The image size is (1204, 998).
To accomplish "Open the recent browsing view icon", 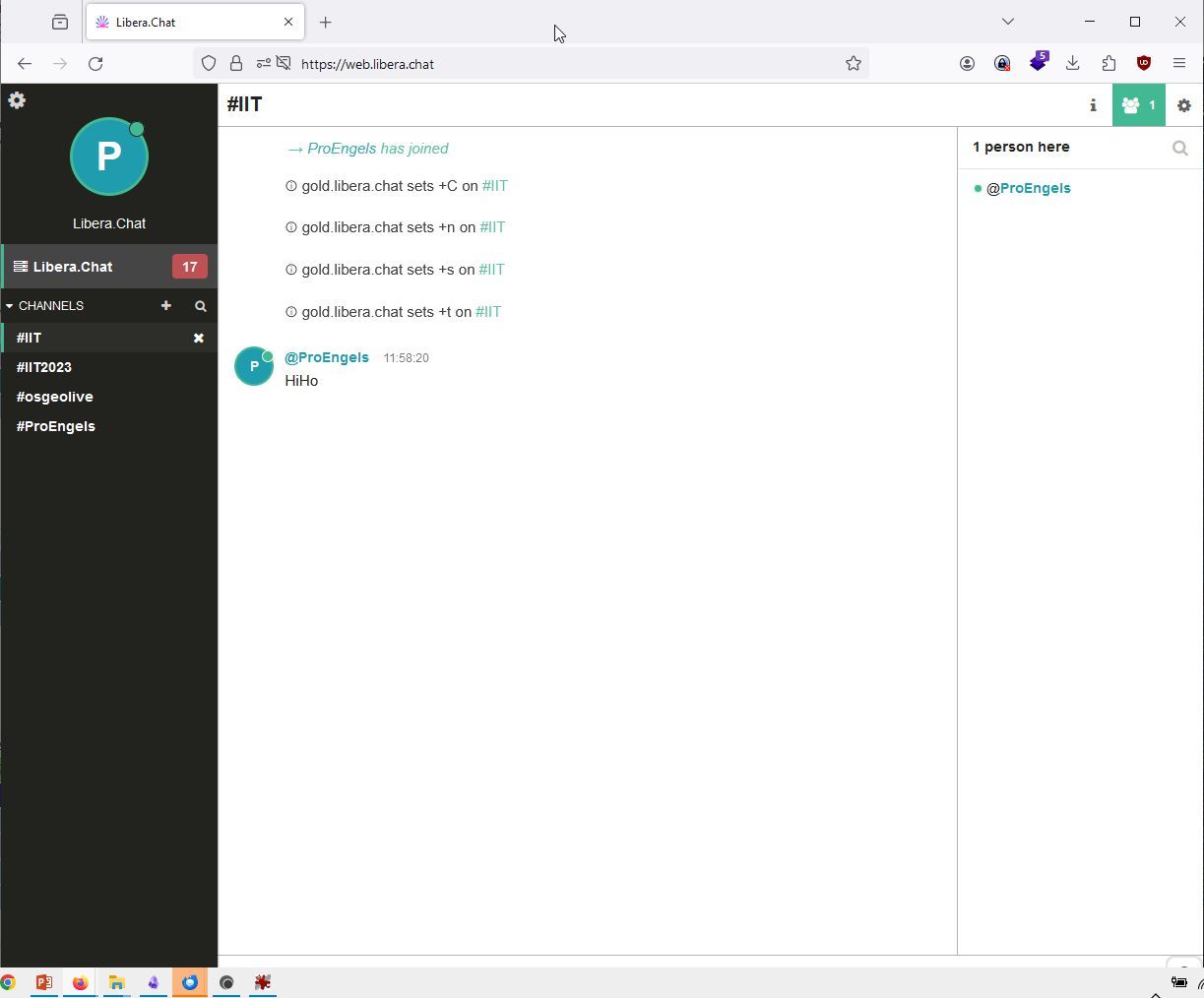I will pos(60,22).
